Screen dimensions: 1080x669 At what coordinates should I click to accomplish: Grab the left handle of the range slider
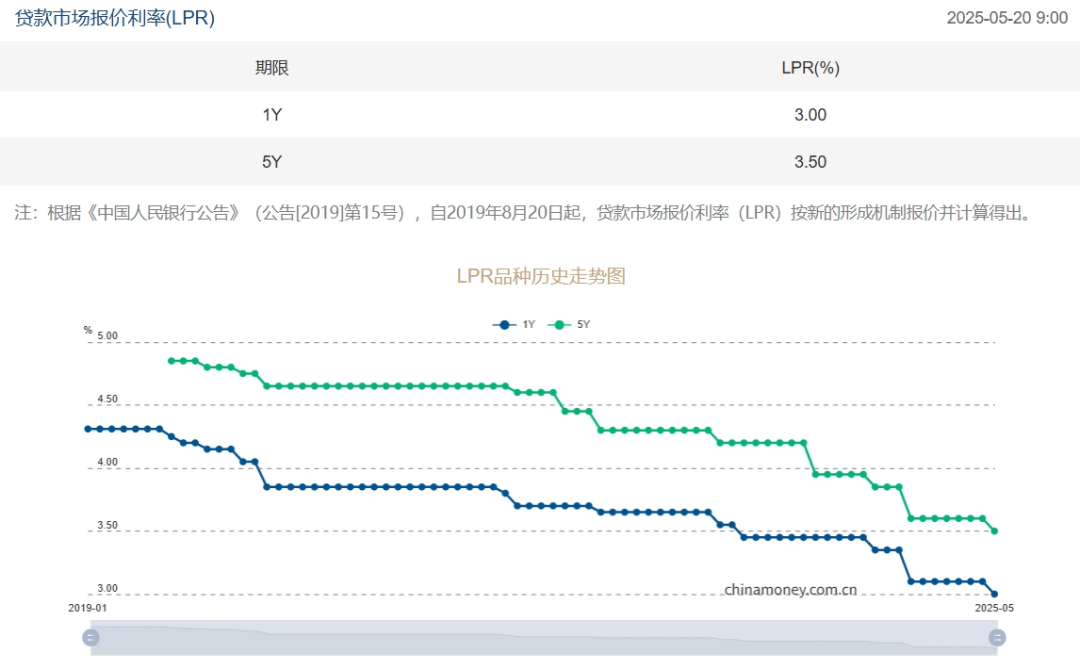tap(91, 637)
